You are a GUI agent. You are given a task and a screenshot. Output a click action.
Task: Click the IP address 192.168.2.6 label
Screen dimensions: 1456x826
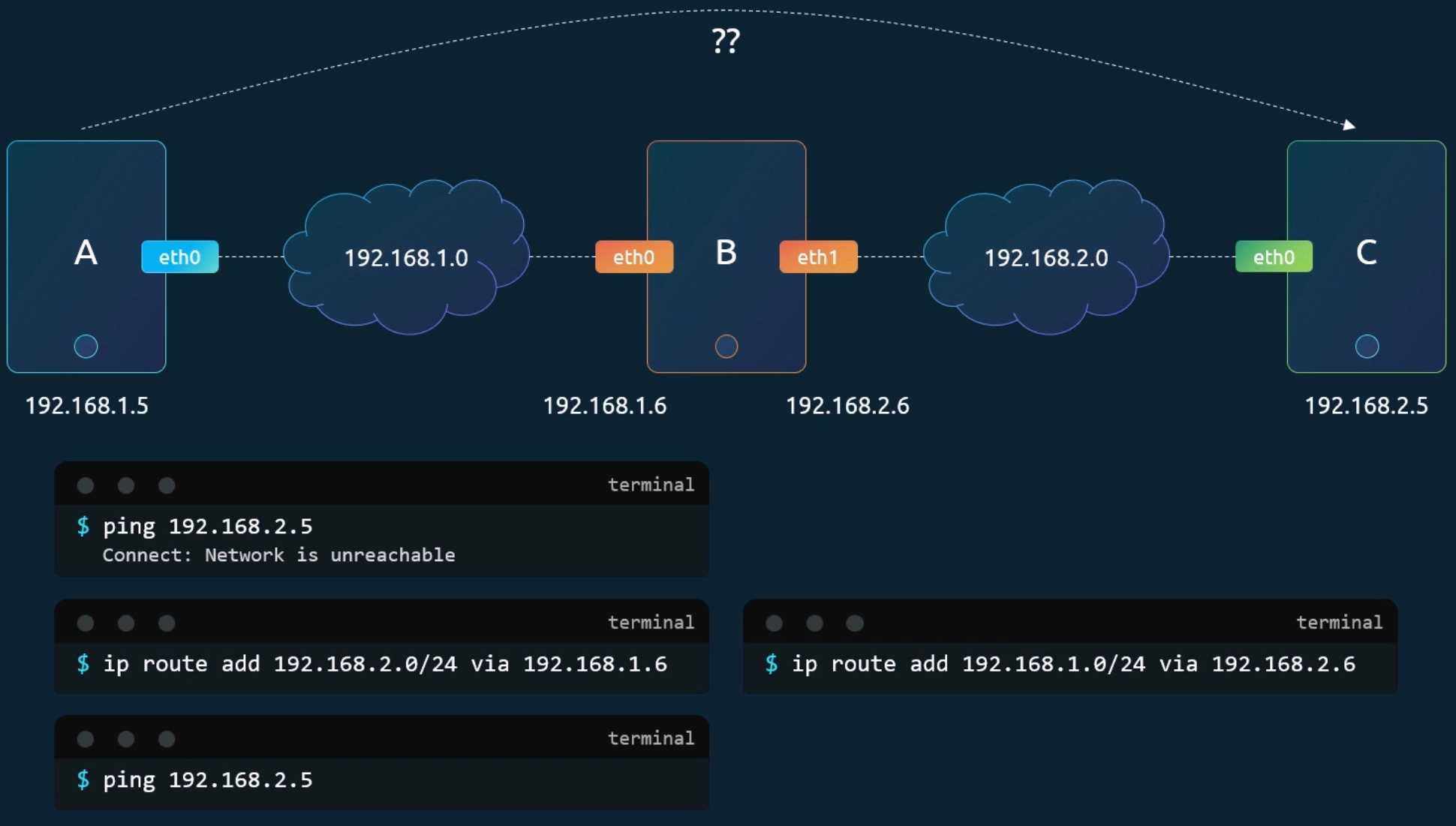point(847,406)
